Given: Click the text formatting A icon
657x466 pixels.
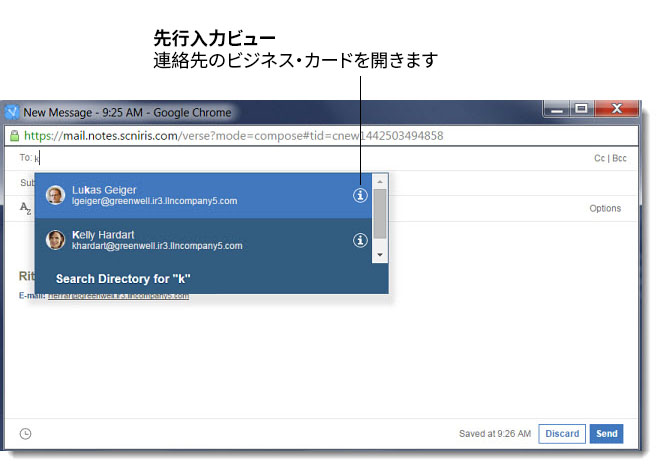Looking at the screenshot, I should [25, 208].
